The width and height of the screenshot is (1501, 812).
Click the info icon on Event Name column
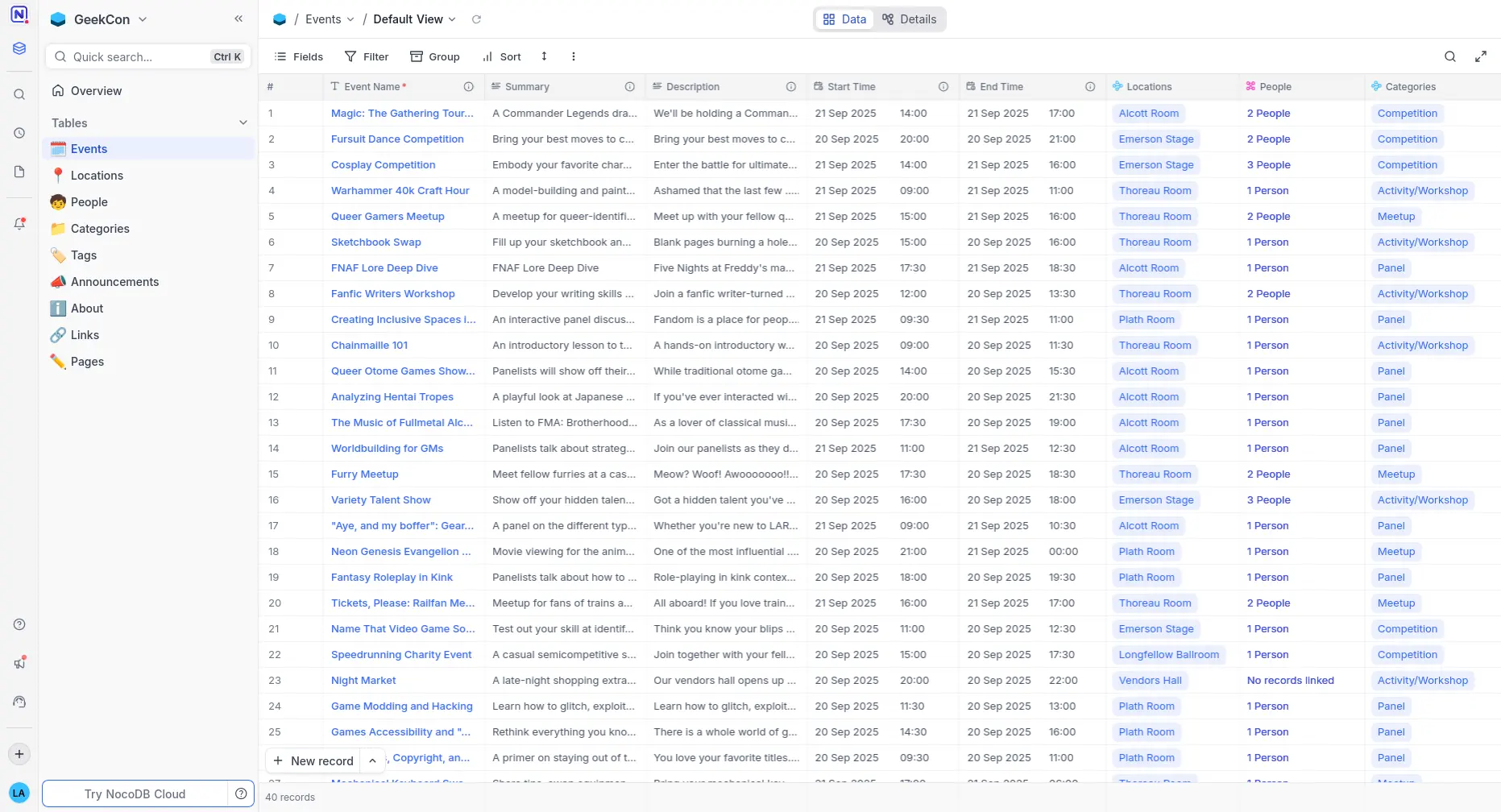click(x=468, y=87)
